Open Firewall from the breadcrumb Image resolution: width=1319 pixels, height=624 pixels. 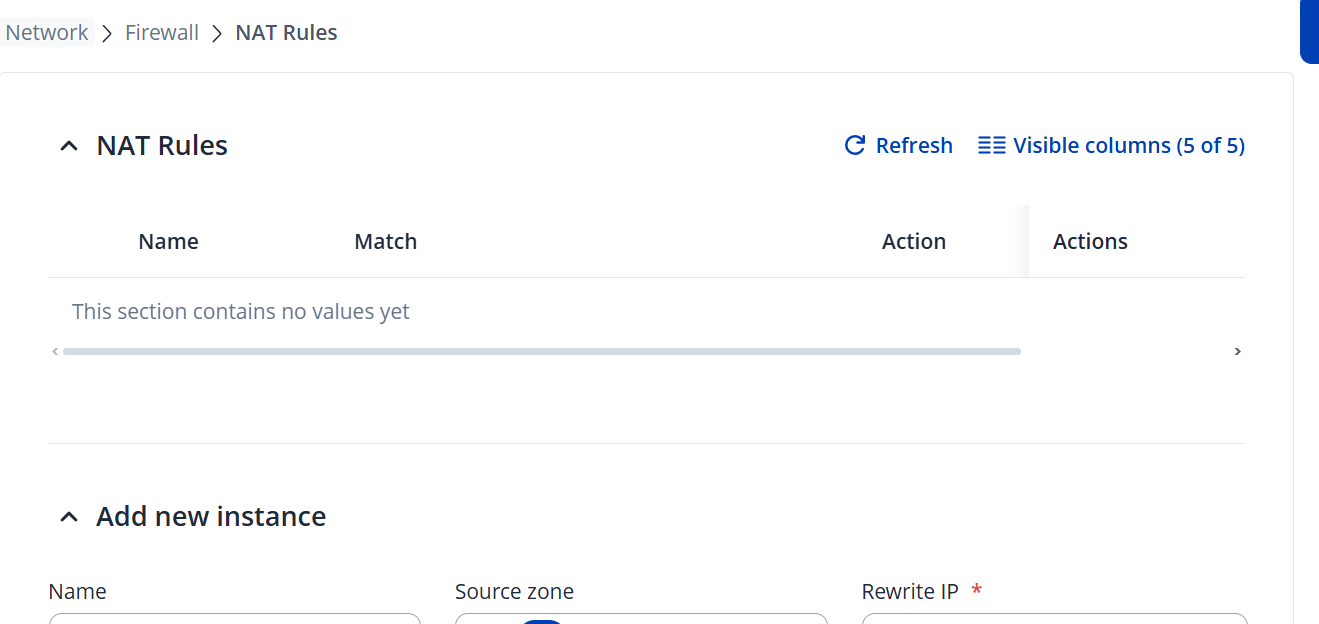pyautogui.click(x=162, y=33)
